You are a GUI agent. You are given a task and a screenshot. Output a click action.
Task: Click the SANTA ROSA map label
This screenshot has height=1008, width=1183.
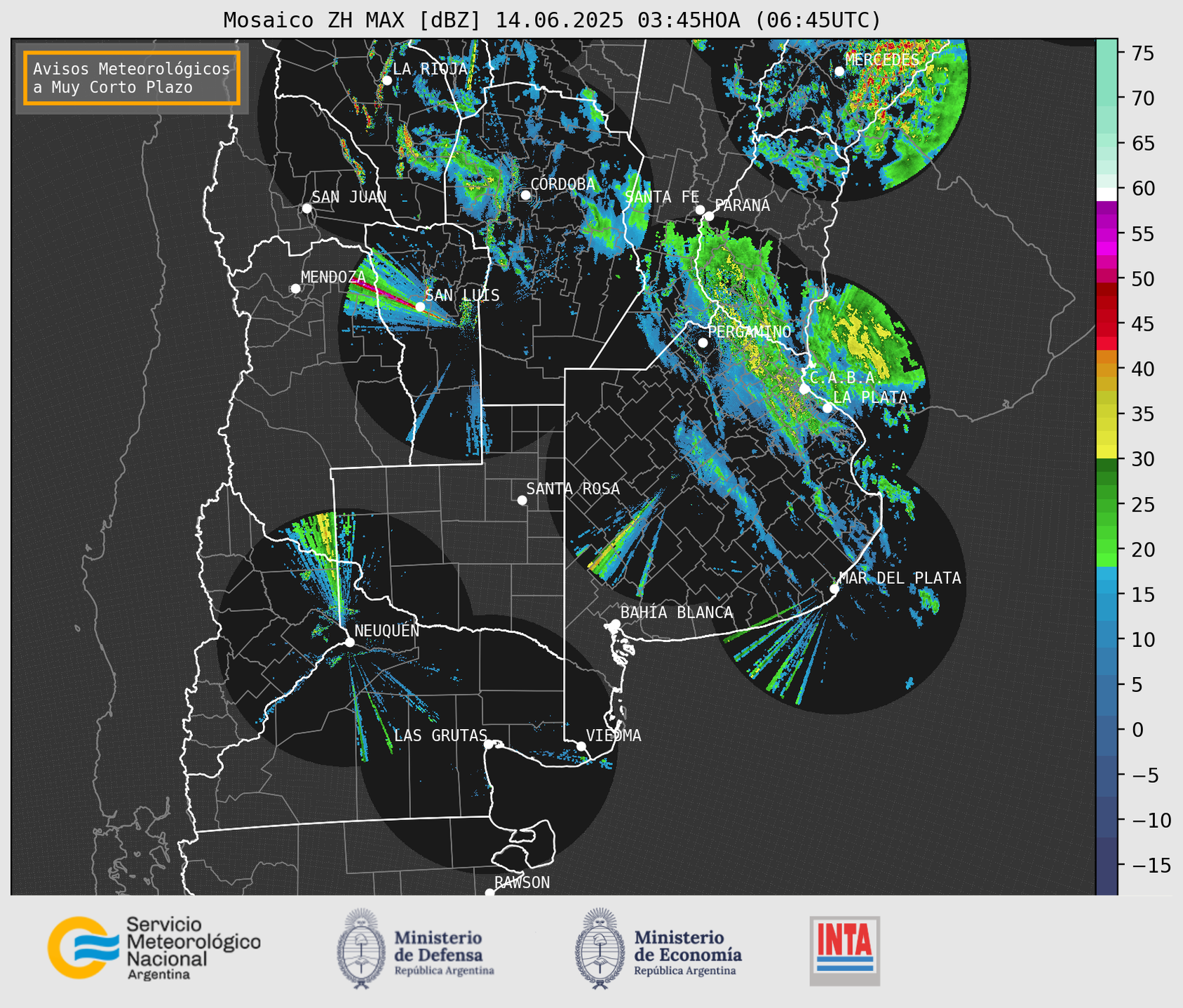coord(573,489)
